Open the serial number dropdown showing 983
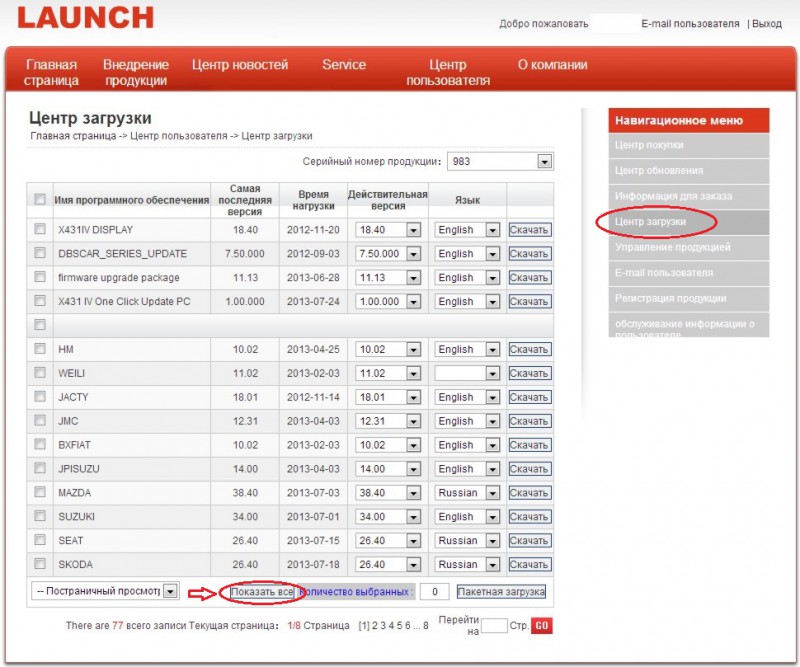 (544, 161)
